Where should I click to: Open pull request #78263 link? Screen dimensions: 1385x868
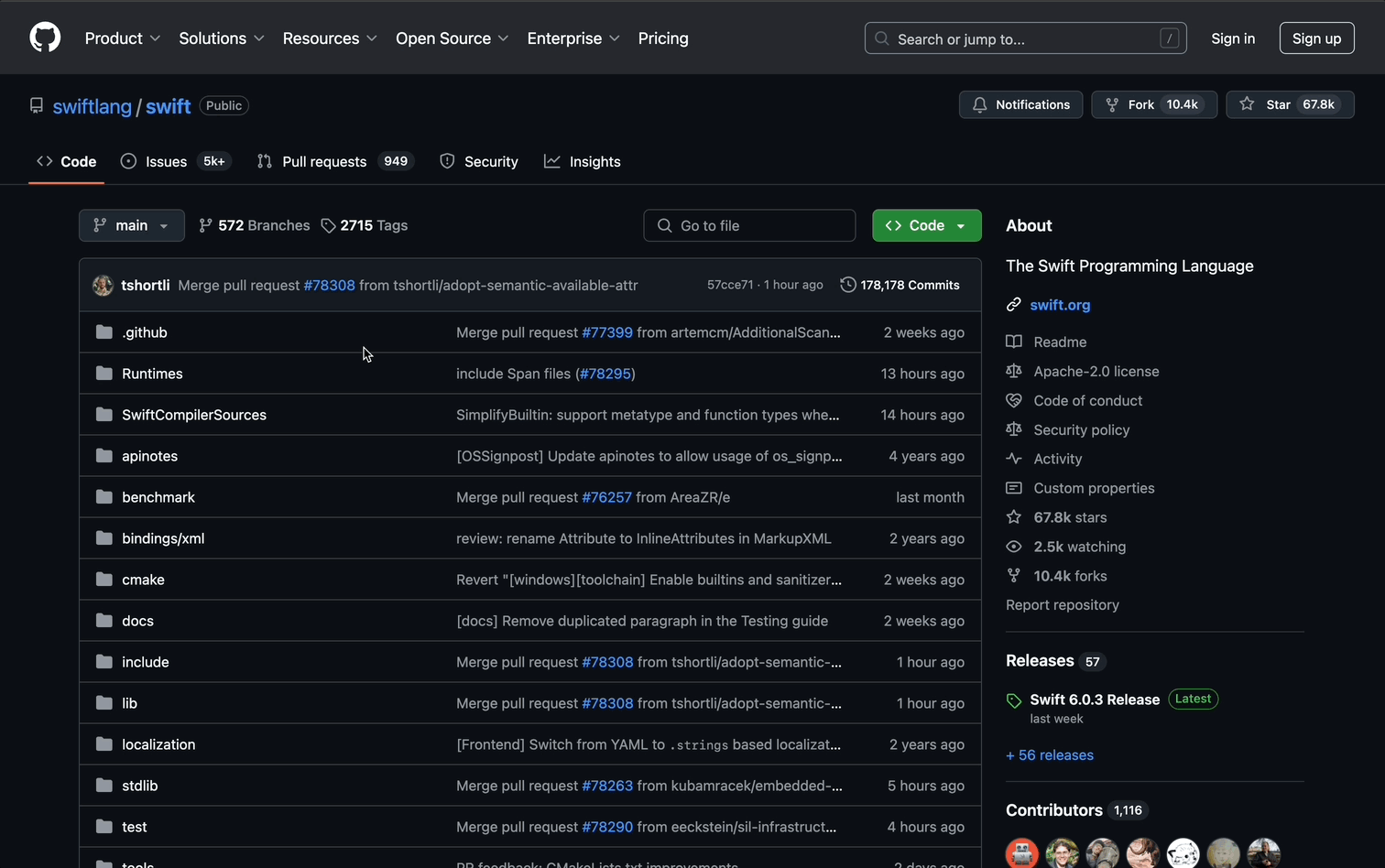pyautogui.click(x=607, y=786)
